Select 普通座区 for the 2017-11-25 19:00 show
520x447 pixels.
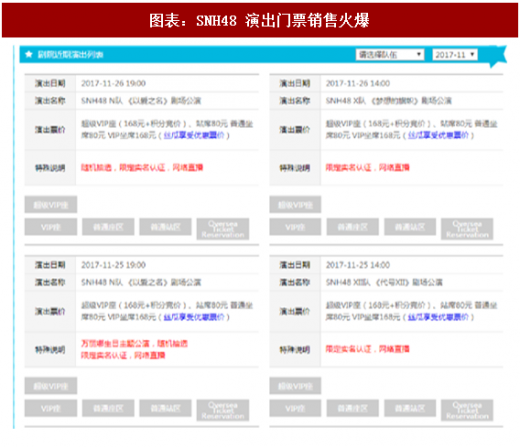pos(108,408)
